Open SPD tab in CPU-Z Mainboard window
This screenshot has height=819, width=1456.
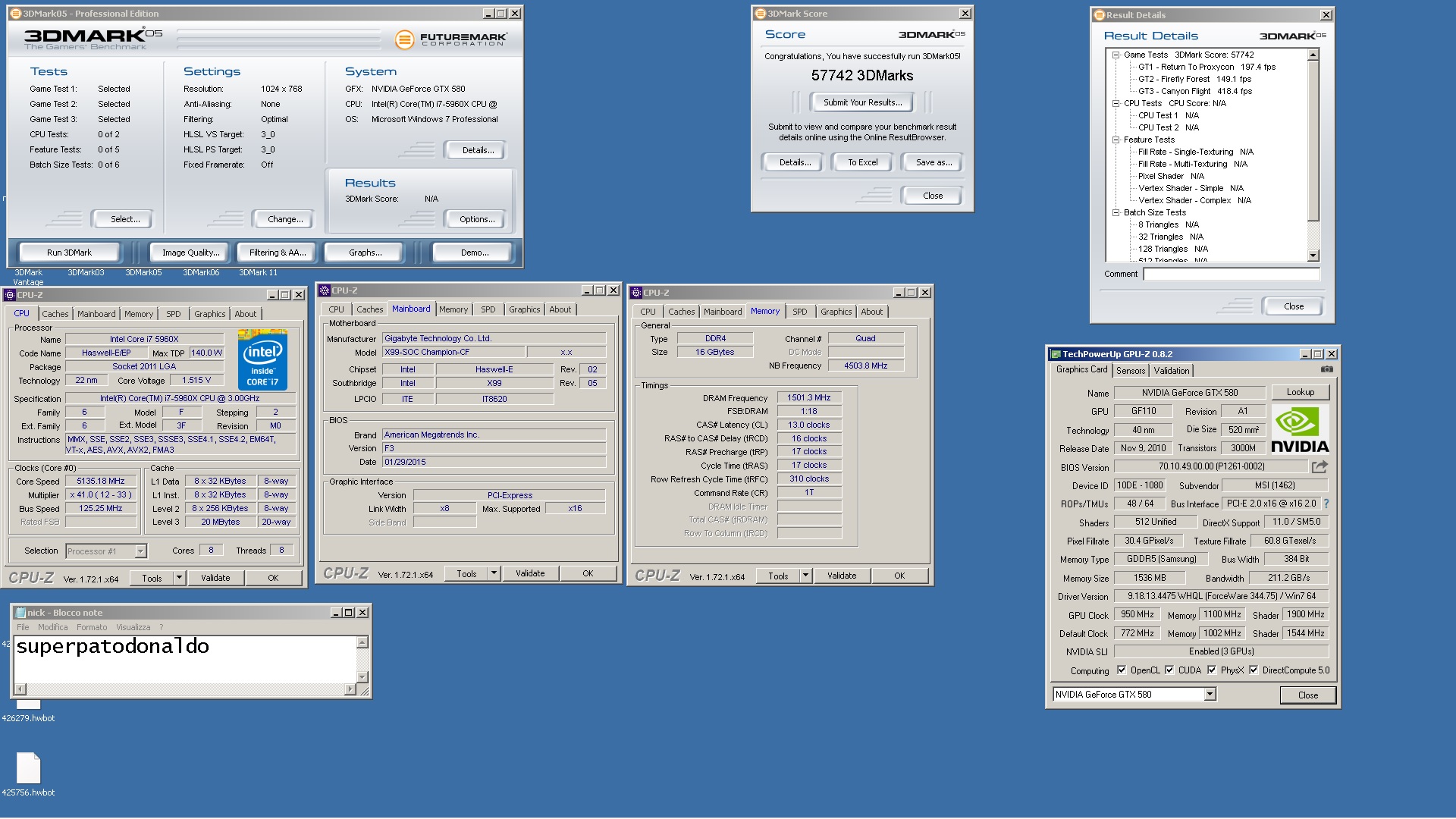[x=488, y=309]
